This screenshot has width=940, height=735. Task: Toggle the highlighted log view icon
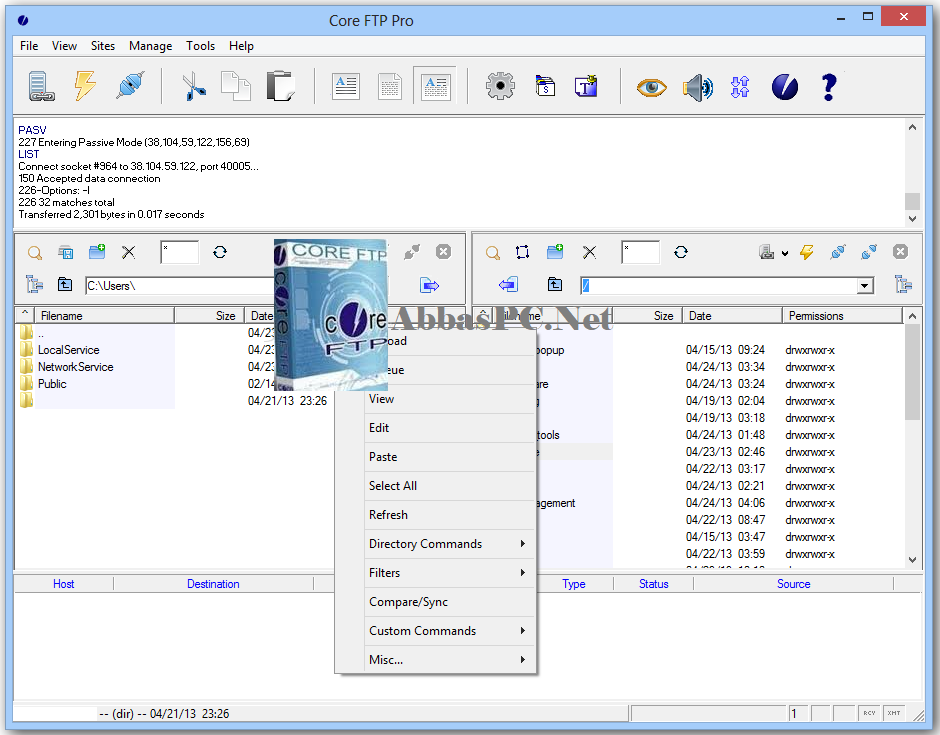435,87
